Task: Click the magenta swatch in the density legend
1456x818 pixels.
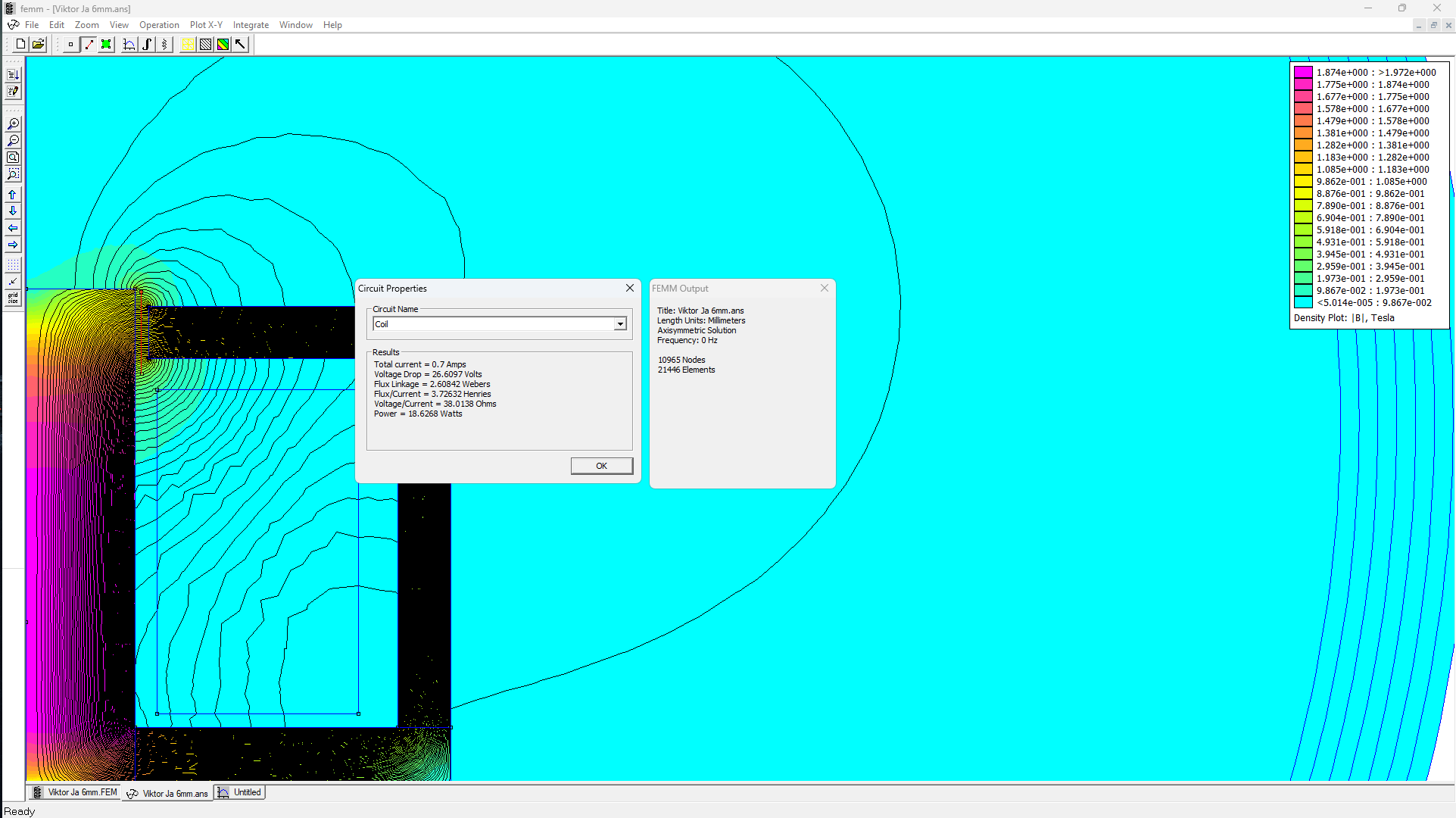Action: [x=1303, y=71]
